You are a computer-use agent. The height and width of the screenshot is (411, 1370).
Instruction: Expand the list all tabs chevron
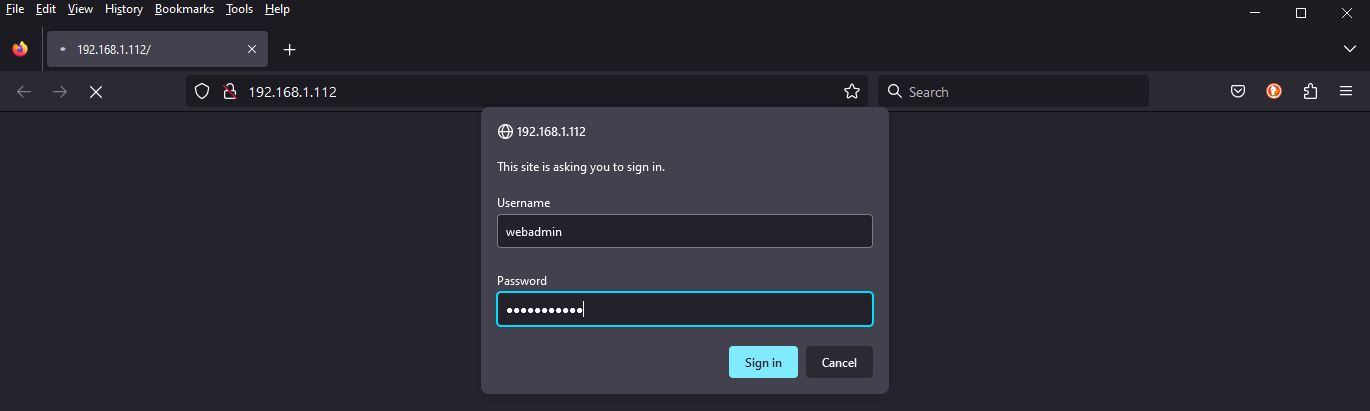[1350, 49]
